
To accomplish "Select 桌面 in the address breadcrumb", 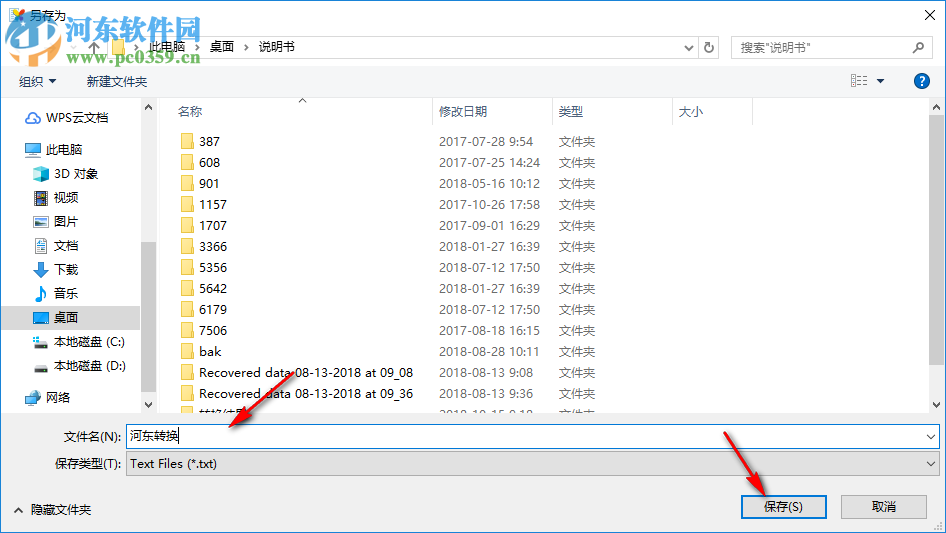I will (x=221, y=46).
